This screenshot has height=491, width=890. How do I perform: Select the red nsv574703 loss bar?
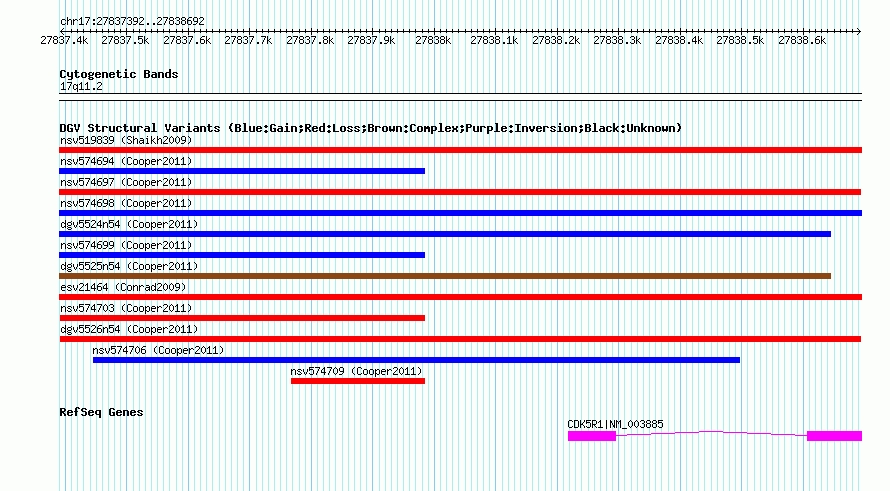(242, 318)
